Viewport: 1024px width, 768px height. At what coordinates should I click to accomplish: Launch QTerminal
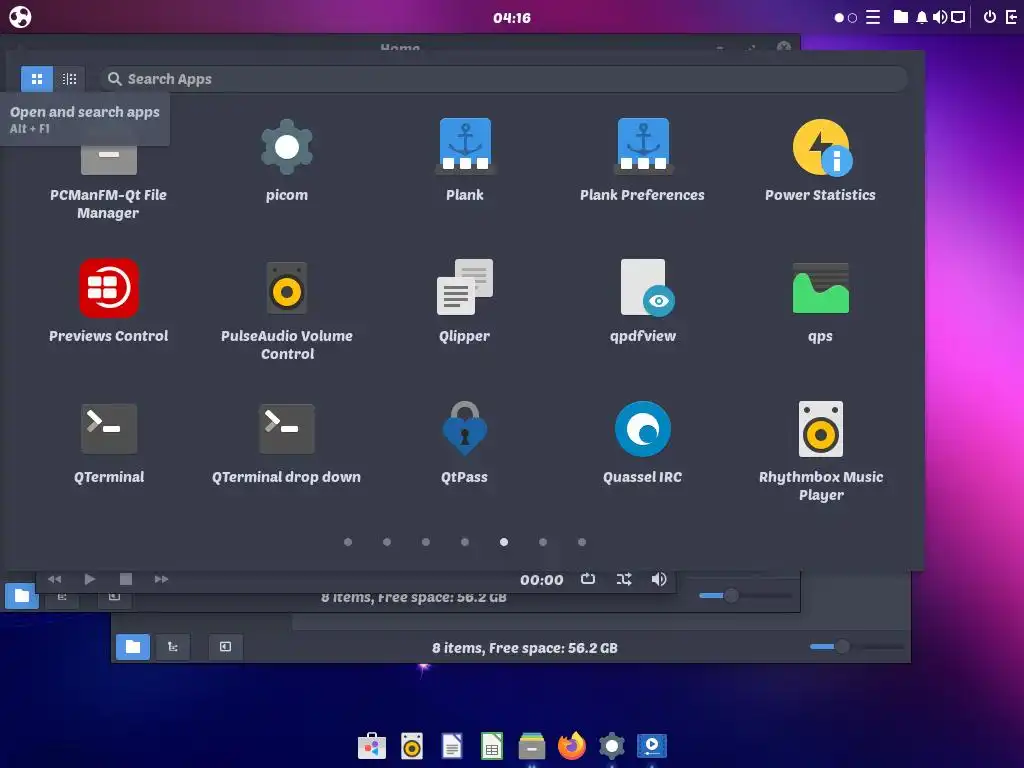[108, 443]
